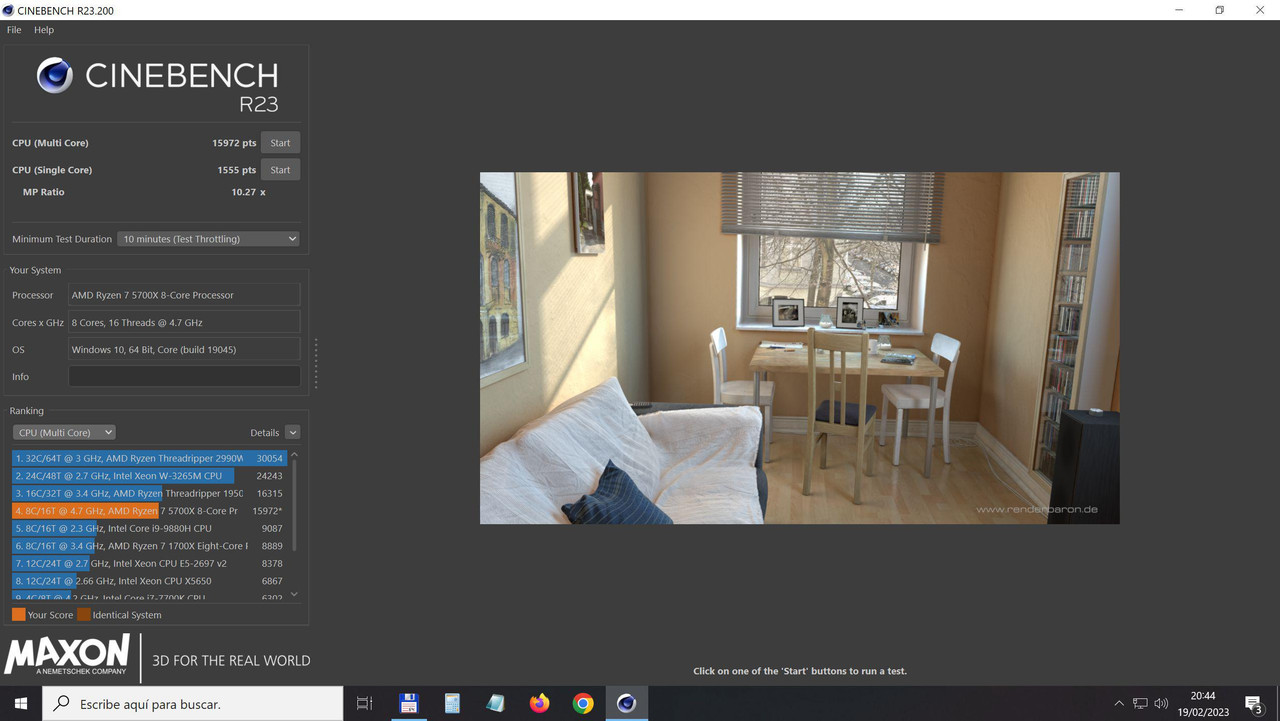Launch Google Chrome from the taskbar
The width and height of the screenshot is (1280, 721).
pos(583,704)
